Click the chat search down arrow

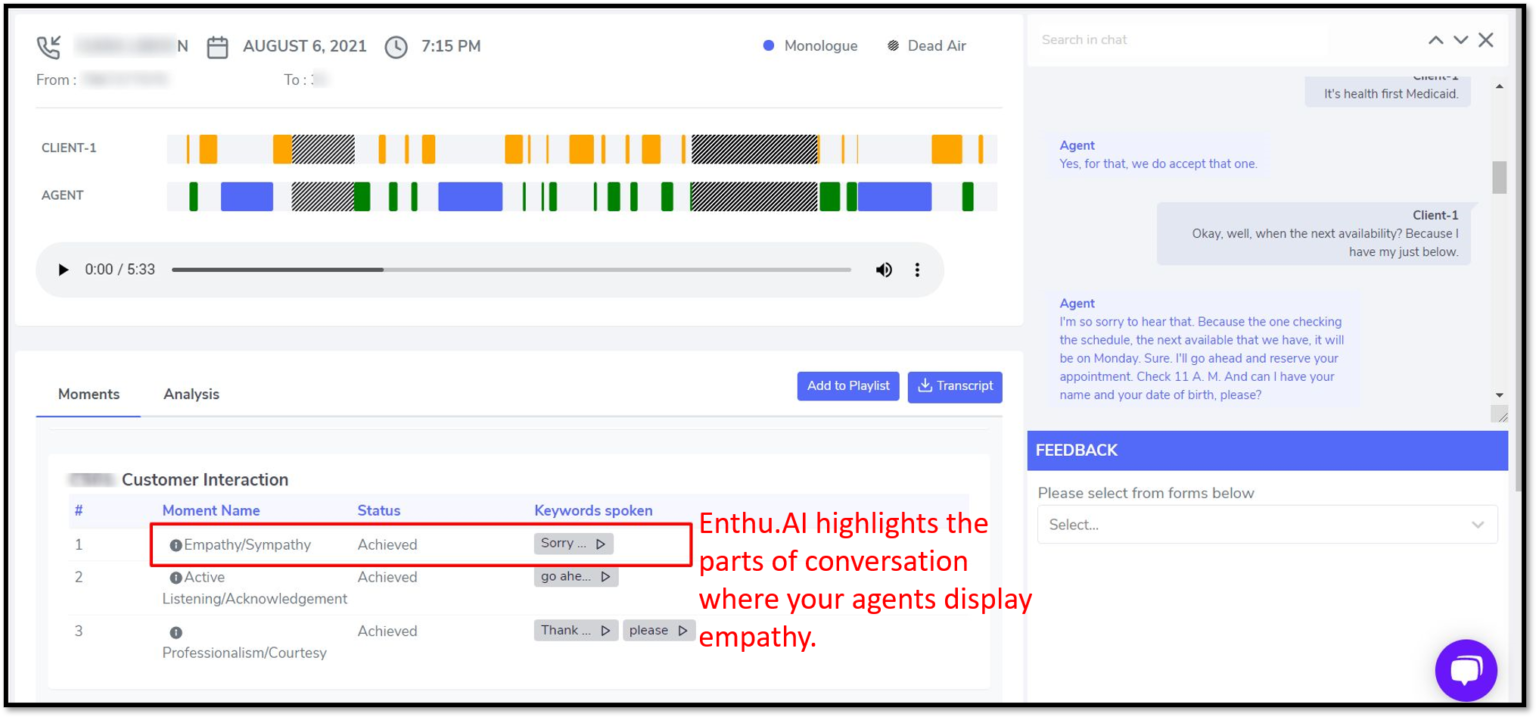(1460, 40)
